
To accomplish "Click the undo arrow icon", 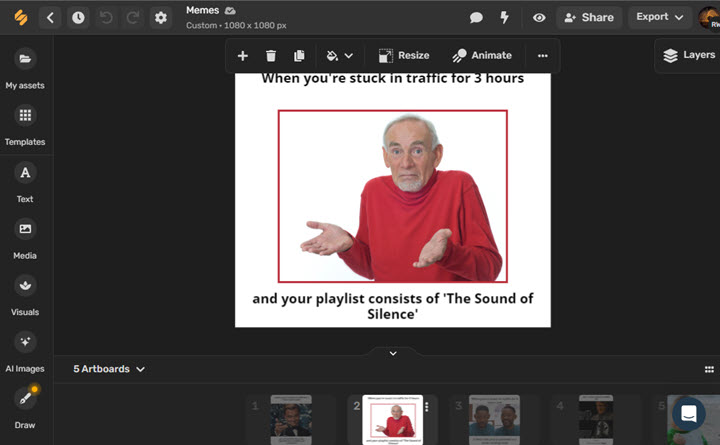I will tap(106, 18).
